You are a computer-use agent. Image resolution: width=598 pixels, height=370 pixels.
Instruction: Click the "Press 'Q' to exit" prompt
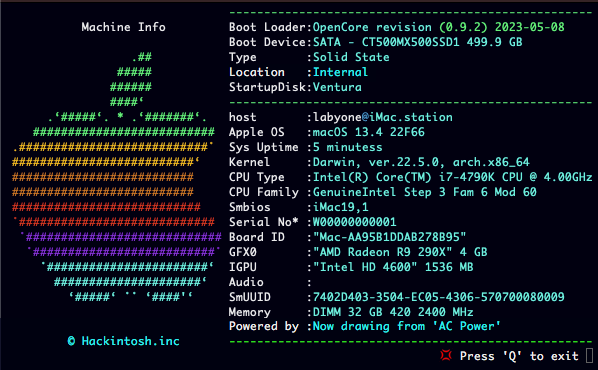pos(519,356)
